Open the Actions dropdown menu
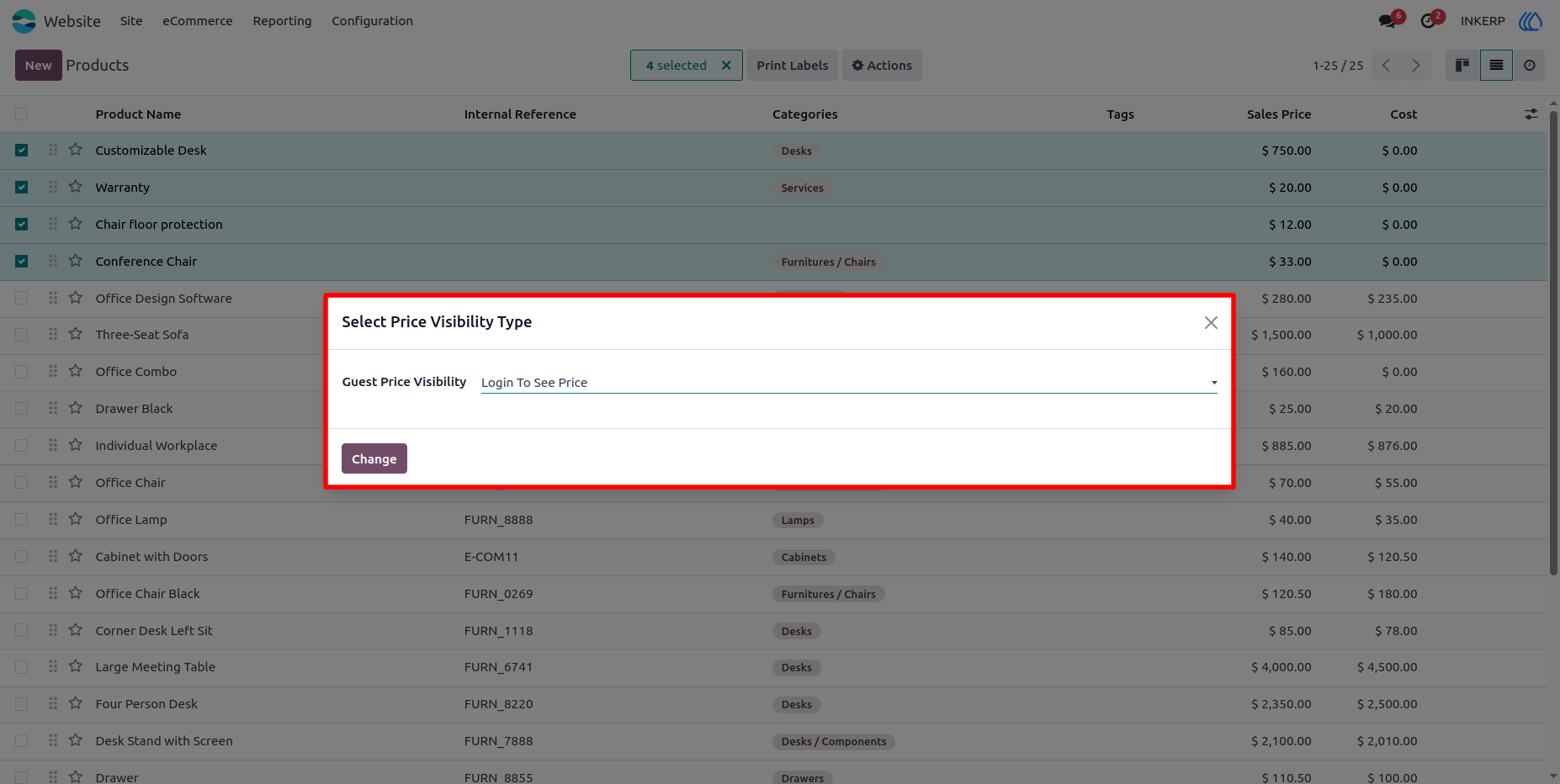 pos(882,66)
